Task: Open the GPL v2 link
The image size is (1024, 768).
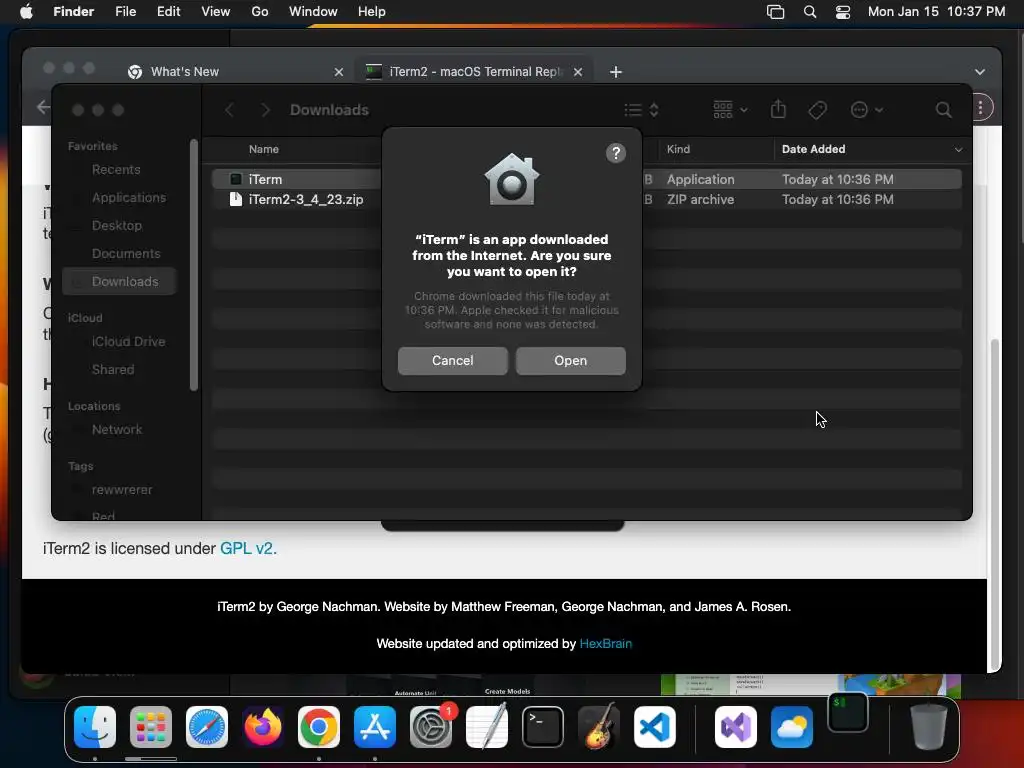Action: point(248,548)
